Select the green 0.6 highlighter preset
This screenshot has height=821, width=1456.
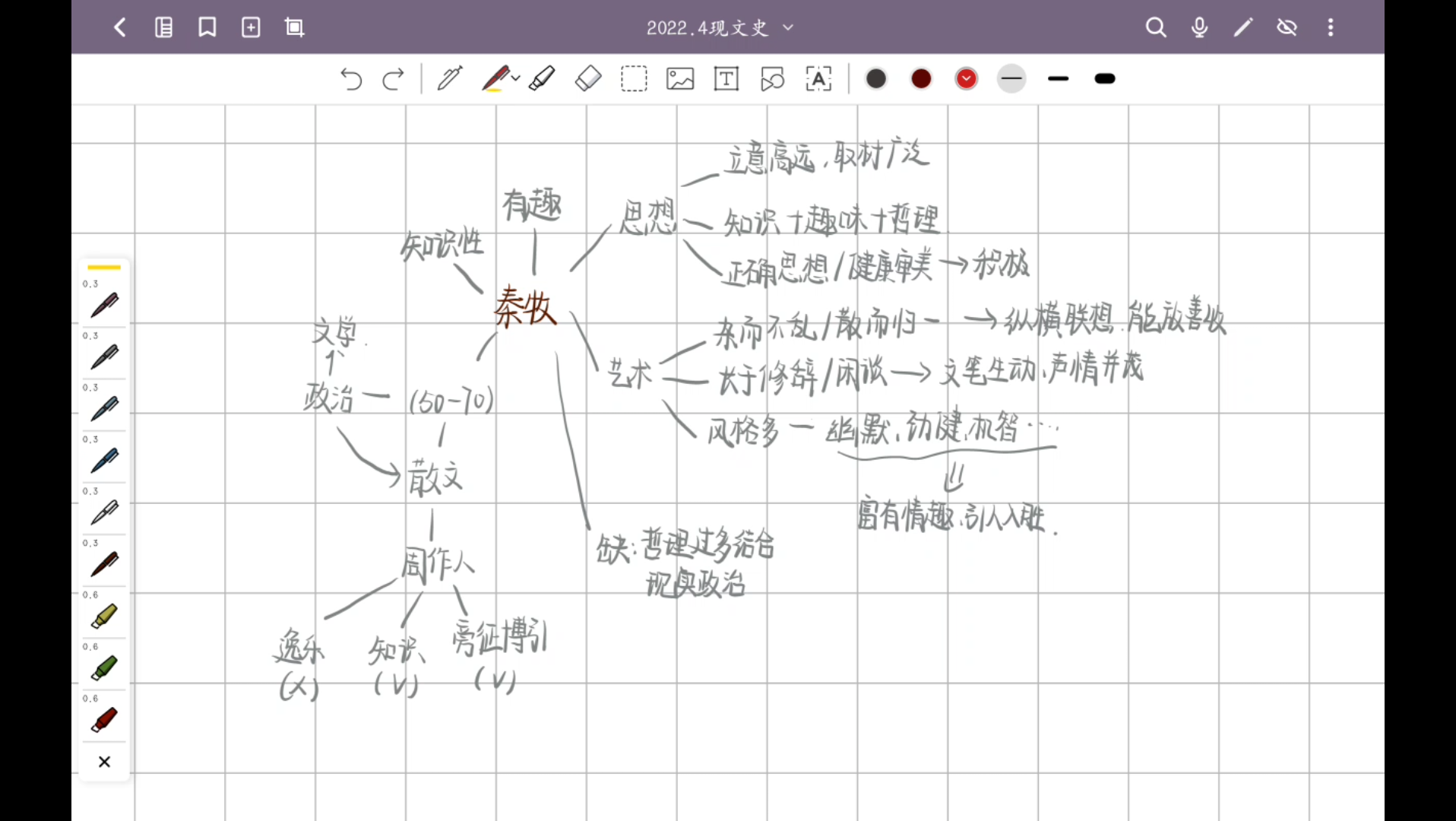104,668
